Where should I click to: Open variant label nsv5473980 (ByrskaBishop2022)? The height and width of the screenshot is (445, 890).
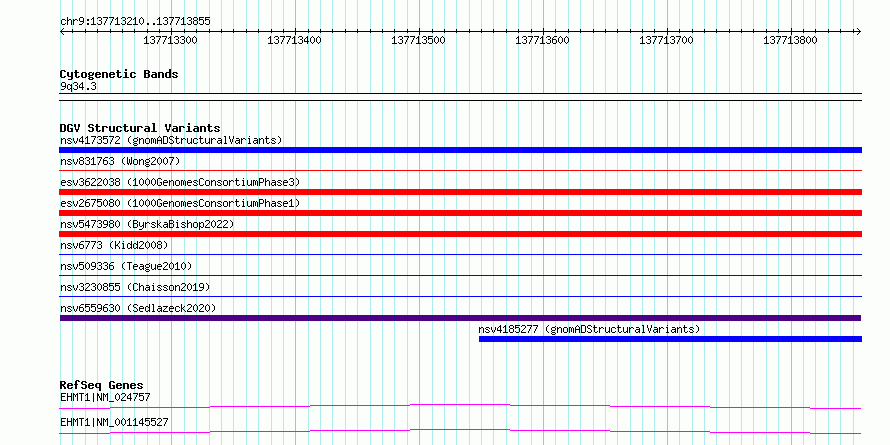coord(147,224)
